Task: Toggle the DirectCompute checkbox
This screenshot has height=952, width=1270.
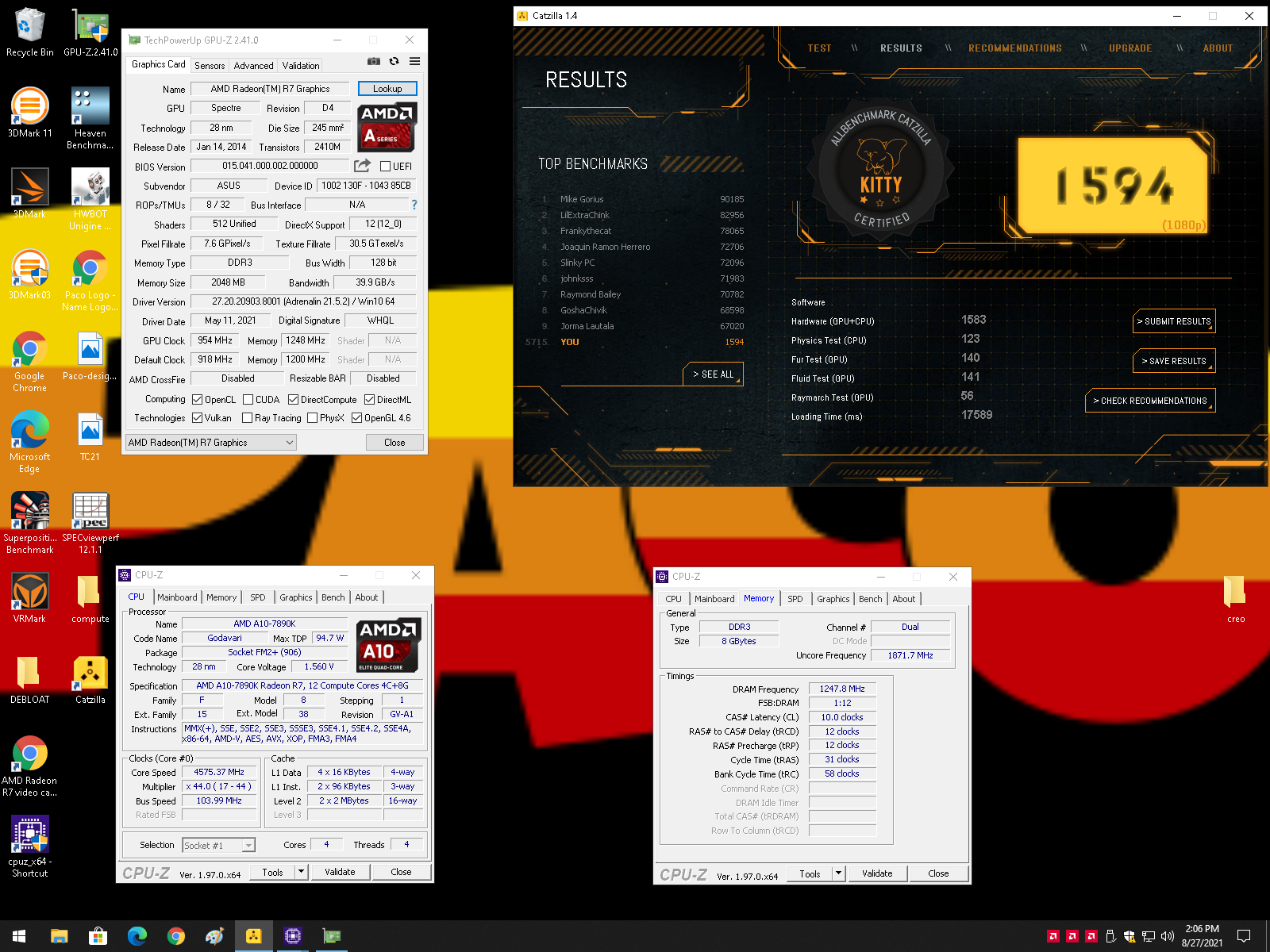Action: click(293, 400)
